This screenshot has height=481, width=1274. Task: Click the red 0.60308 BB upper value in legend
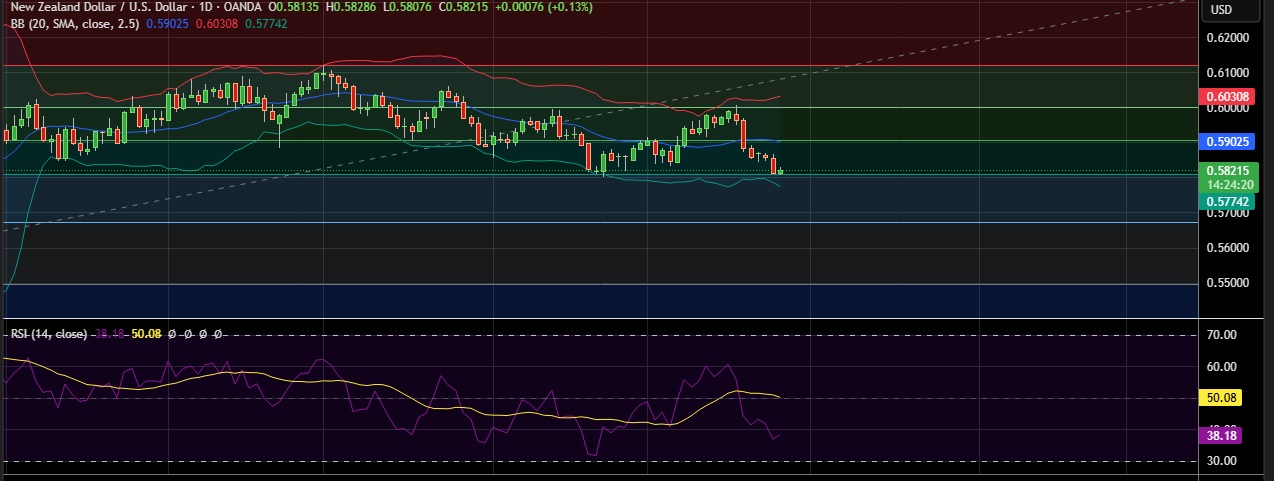(x=217, y=22)
